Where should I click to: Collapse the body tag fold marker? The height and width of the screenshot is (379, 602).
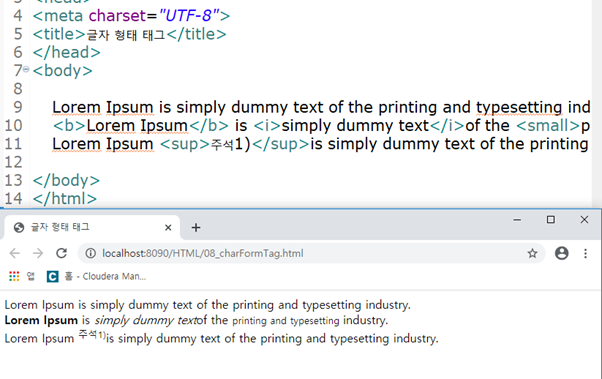[x=26, y=70]
